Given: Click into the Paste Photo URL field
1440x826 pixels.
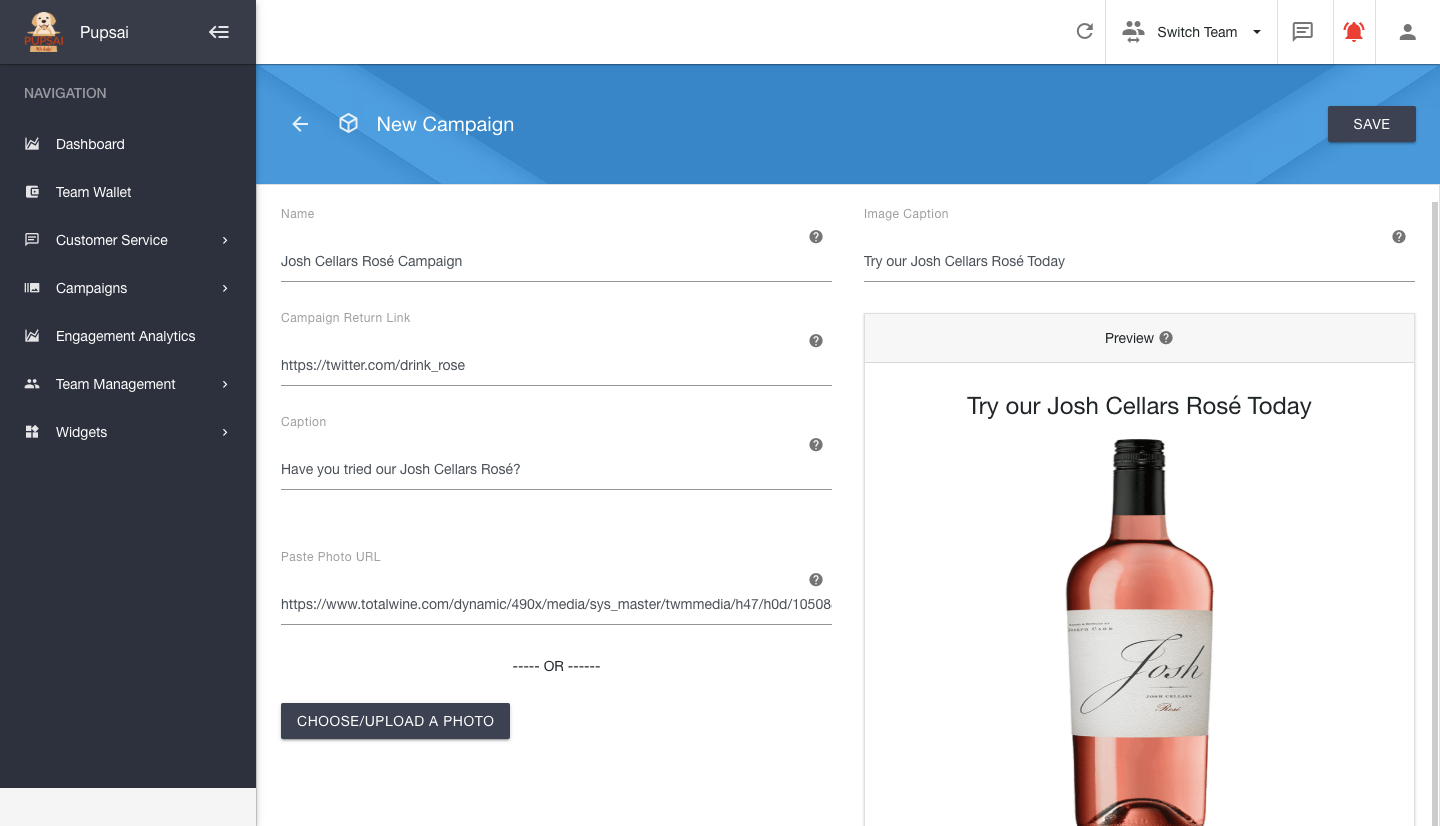Looking at the screenshot, I should coord(555,604).
